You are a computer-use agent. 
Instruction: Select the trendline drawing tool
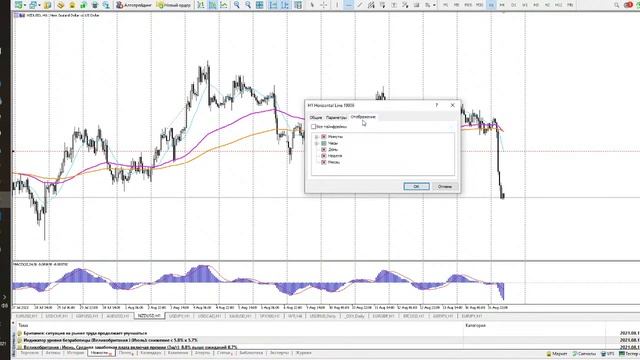tap(360, 5)
